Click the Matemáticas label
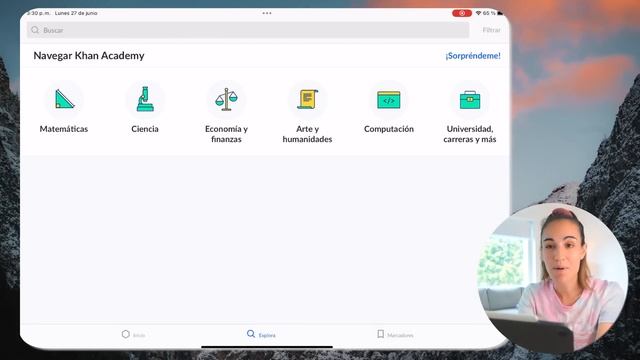Image resolution: width=640 pixels, height=360 pixels. [x=64, y=129]
